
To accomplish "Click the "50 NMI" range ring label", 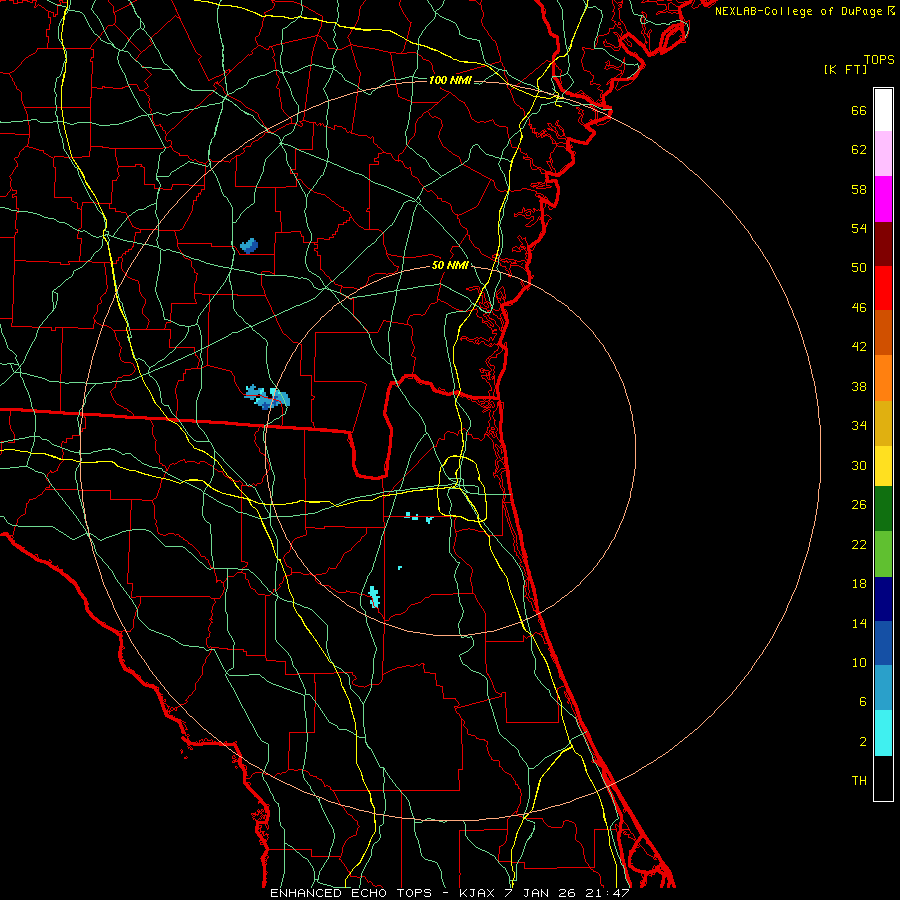I will point(450,265).
